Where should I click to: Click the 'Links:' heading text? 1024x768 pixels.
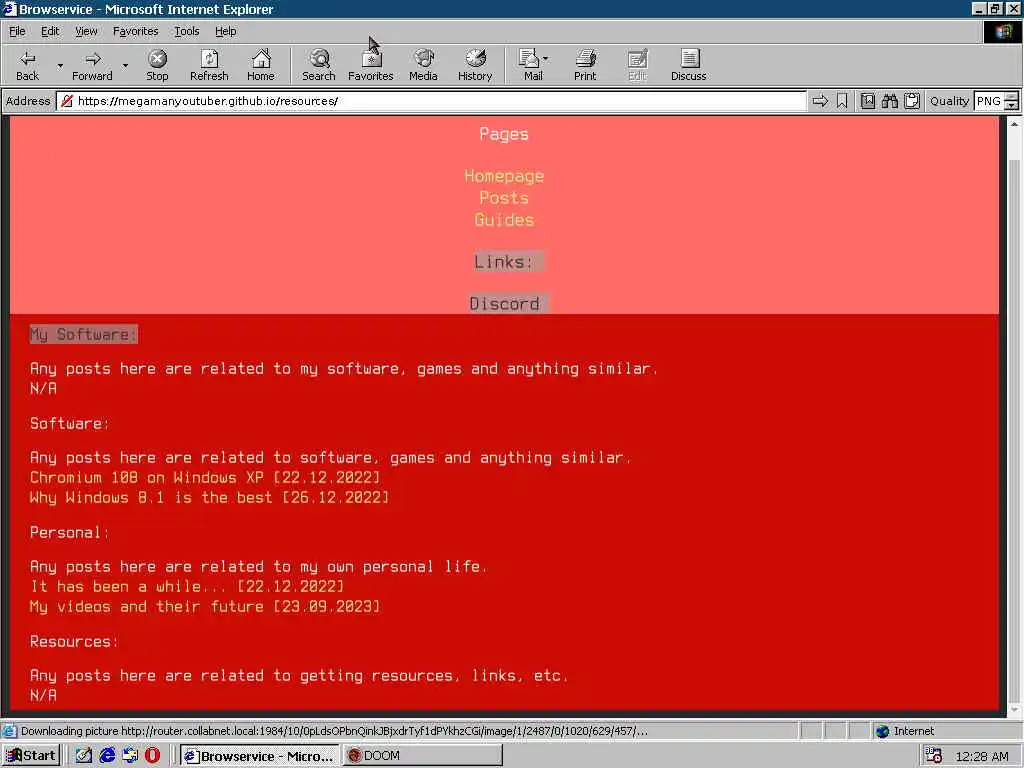(504, 262)
